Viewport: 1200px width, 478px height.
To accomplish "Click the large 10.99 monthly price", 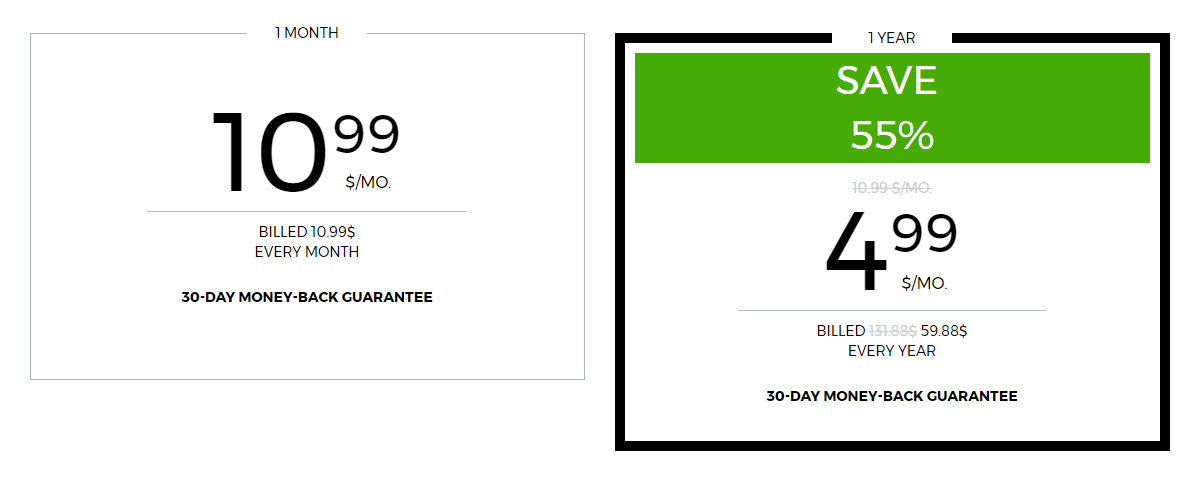I will click(306, 151).
